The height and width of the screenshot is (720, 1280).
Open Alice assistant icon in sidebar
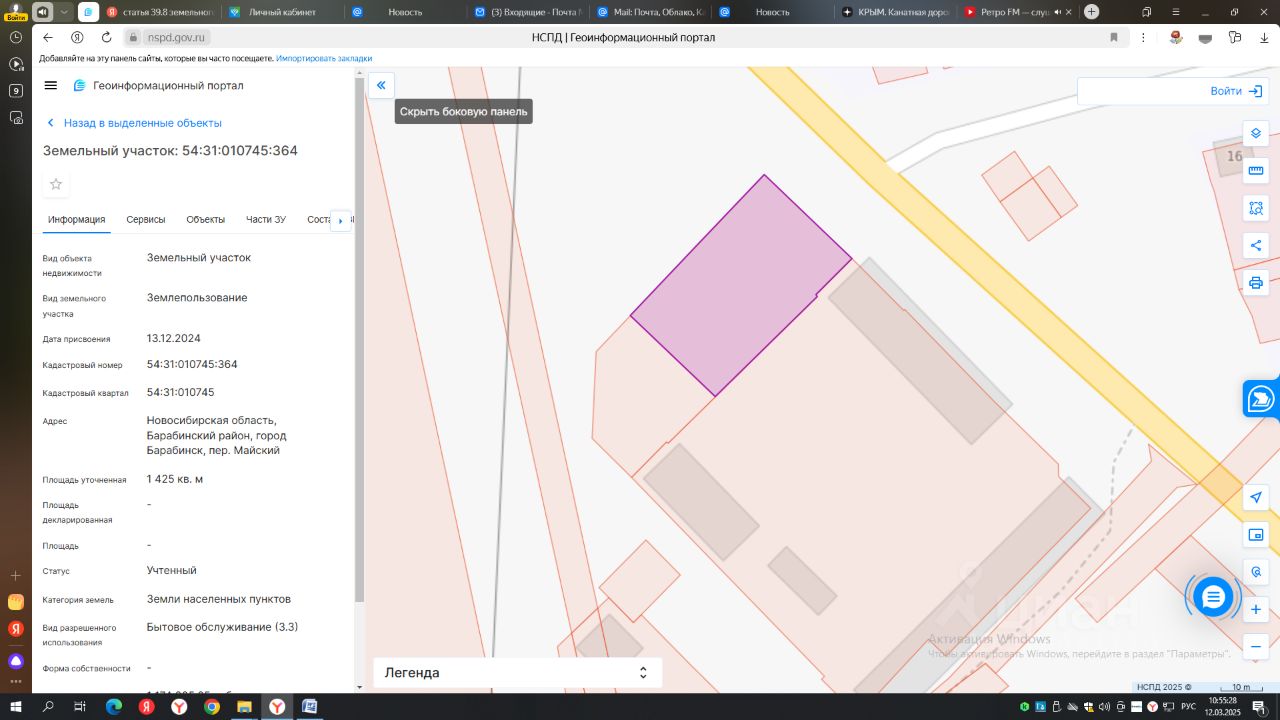click(x=15, y=661)
